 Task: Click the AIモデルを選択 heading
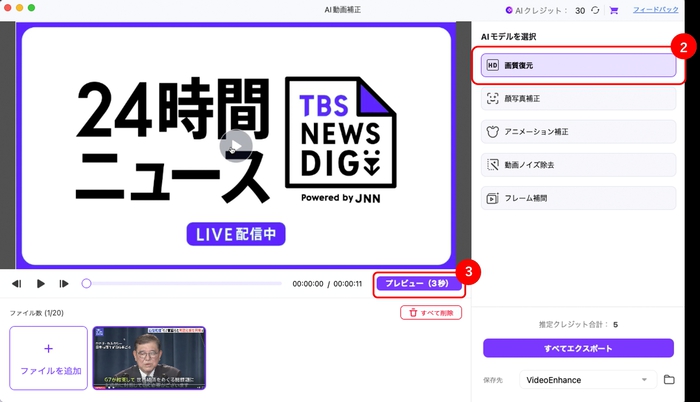coord(508,37)
